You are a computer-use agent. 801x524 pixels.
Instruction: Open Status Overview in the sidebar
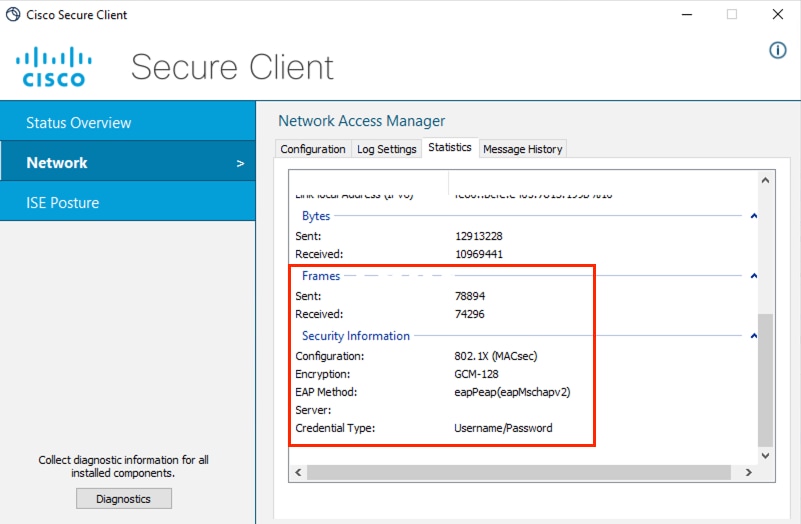point(127,123)
